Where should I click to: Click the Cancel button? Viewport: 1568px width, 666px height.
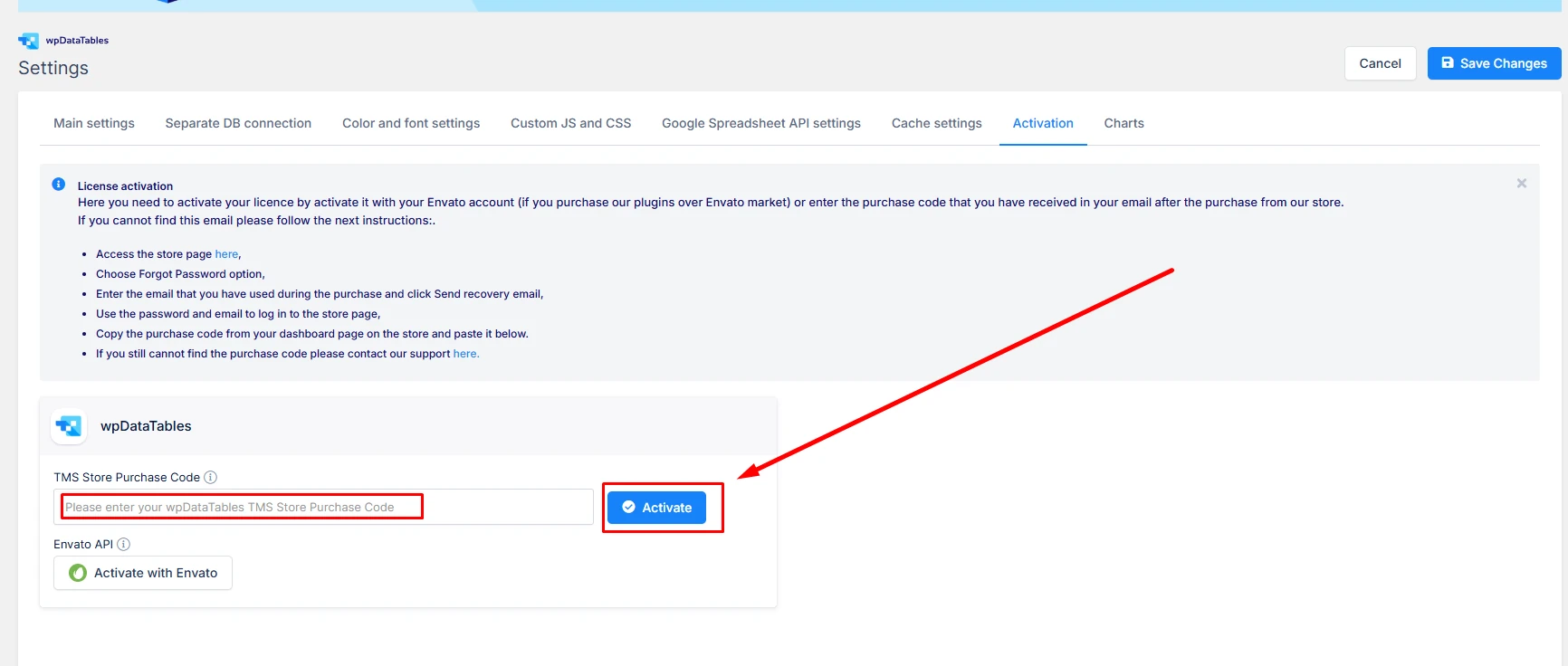[1381, 63]
